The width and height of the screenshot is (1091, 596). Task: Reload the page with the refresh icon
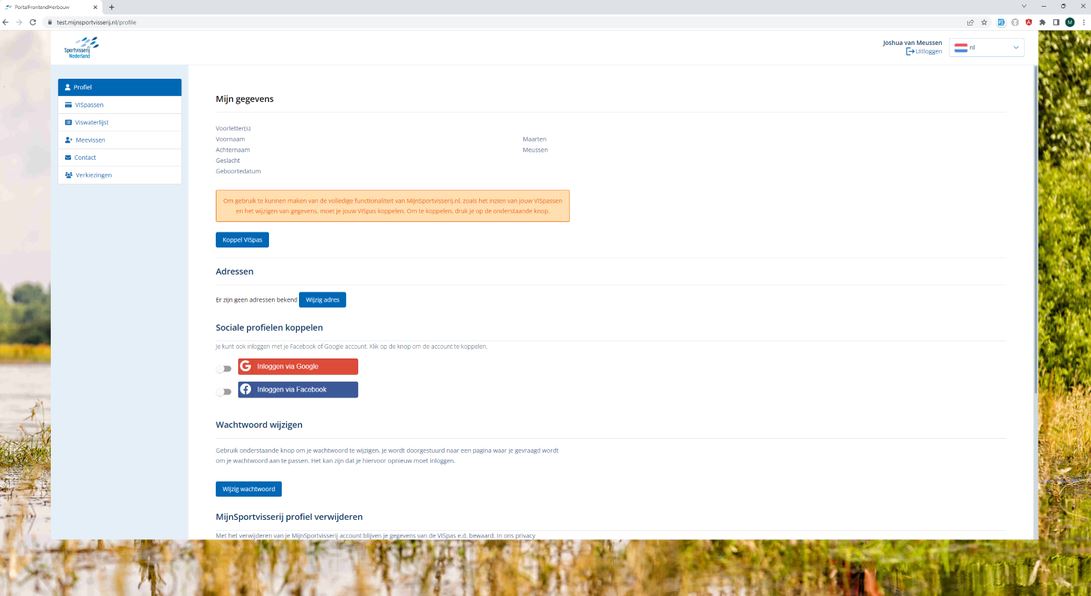pyautogui.click(x=33, y=22)
